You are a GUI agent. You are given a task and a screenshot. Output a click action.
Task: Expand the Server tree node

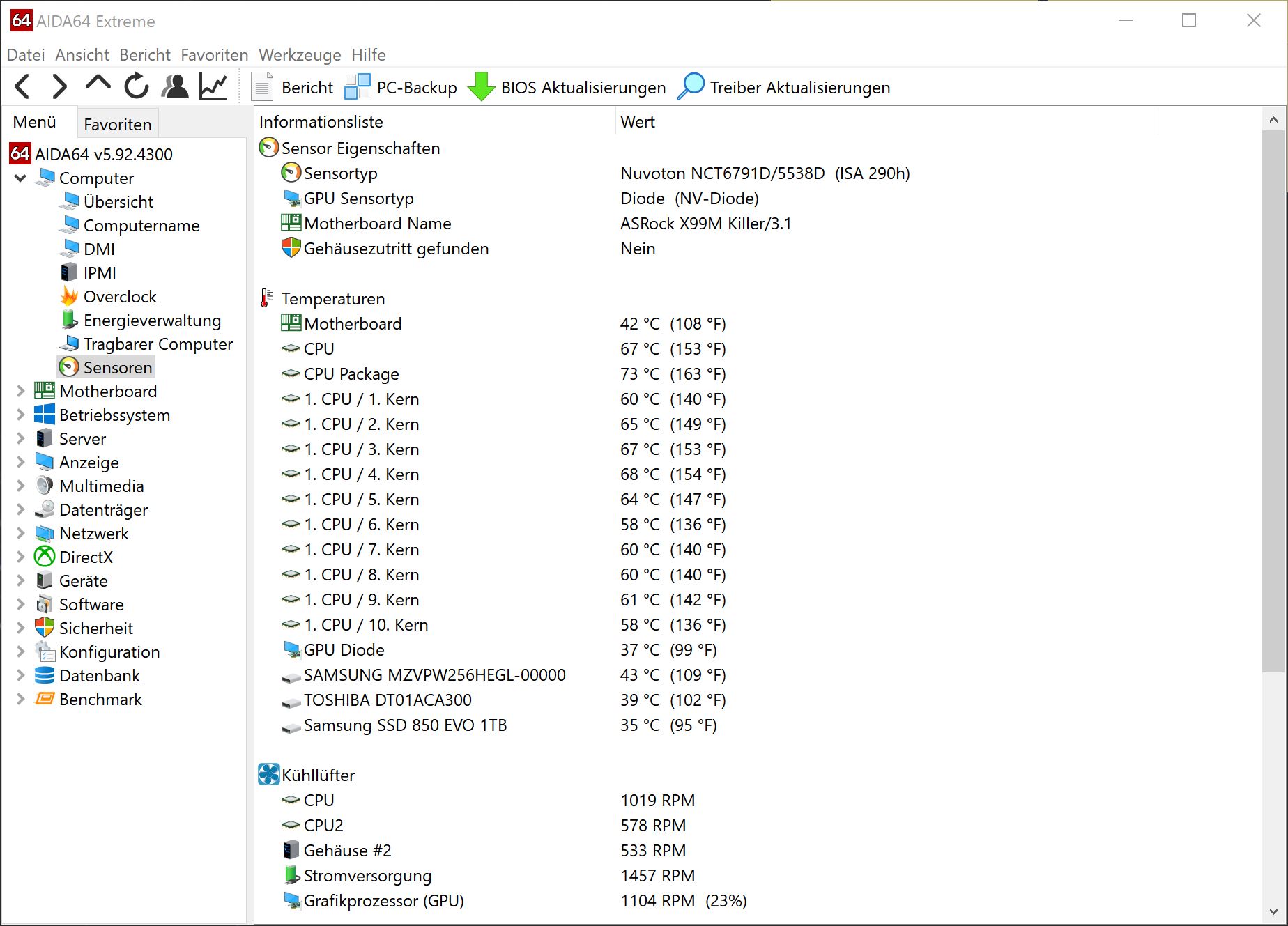tap(21, 438)
